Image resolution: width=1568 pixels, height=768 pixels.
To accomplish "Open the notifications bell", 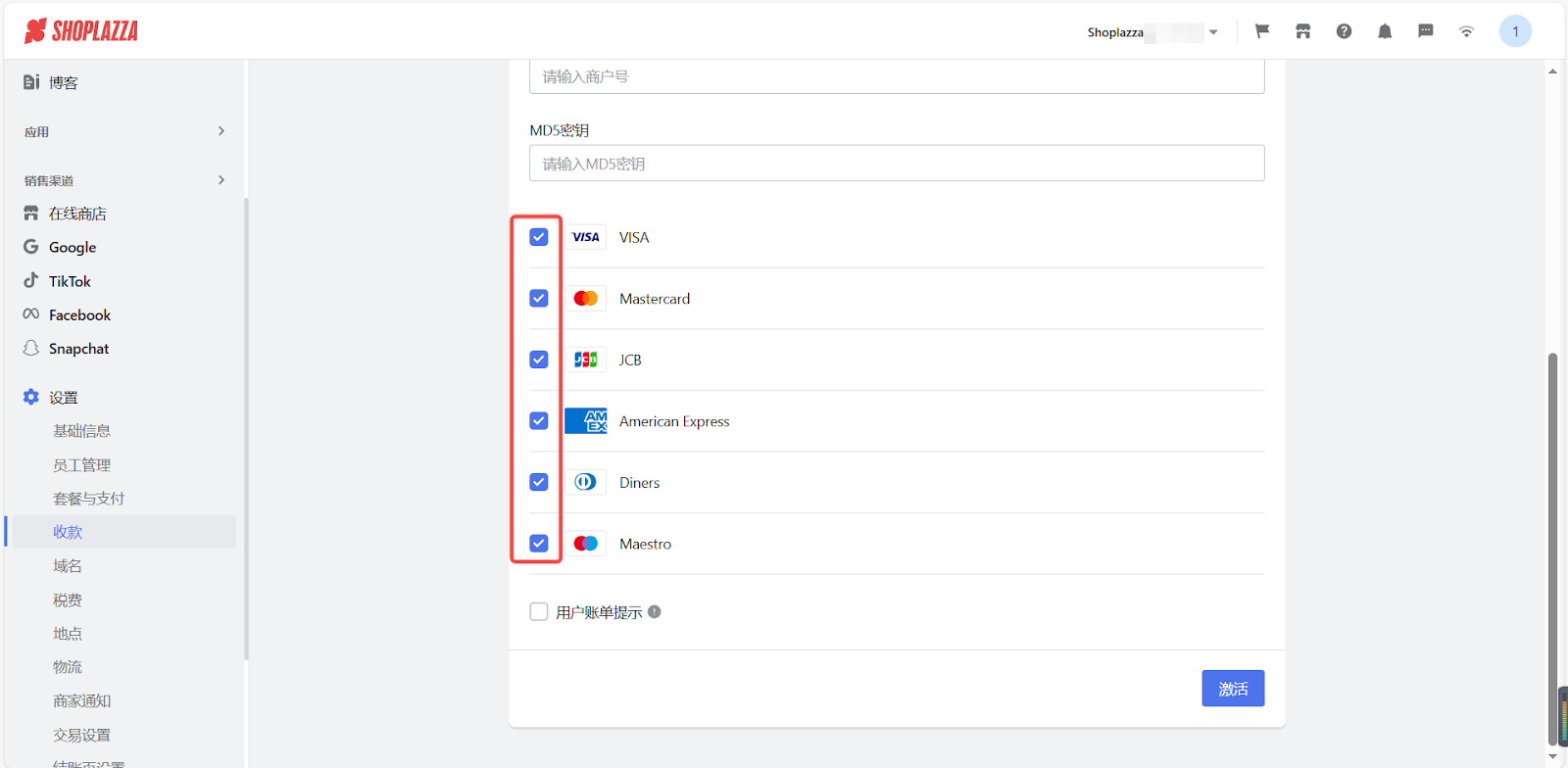I will (1385, 31).
